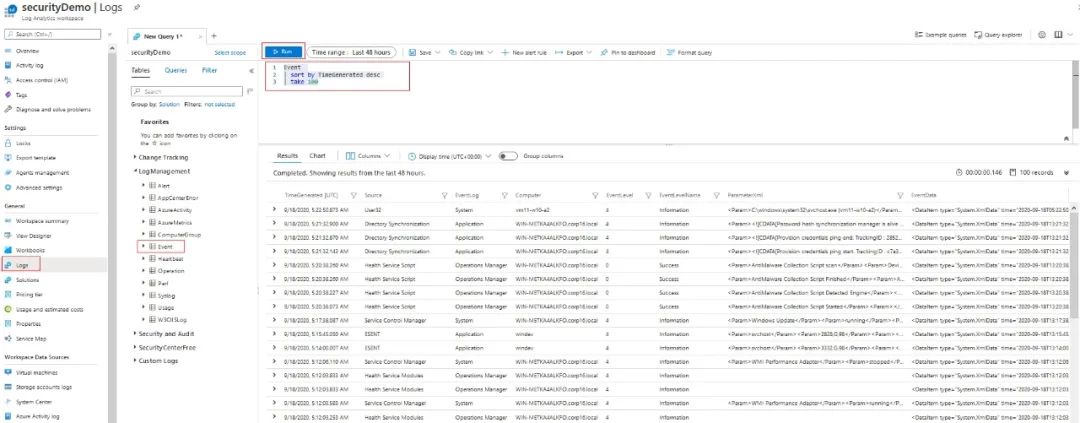Viewport: 1080px width, 423px height.
Task: Collapse the tables side pane
Action: [x=251, y=70]
